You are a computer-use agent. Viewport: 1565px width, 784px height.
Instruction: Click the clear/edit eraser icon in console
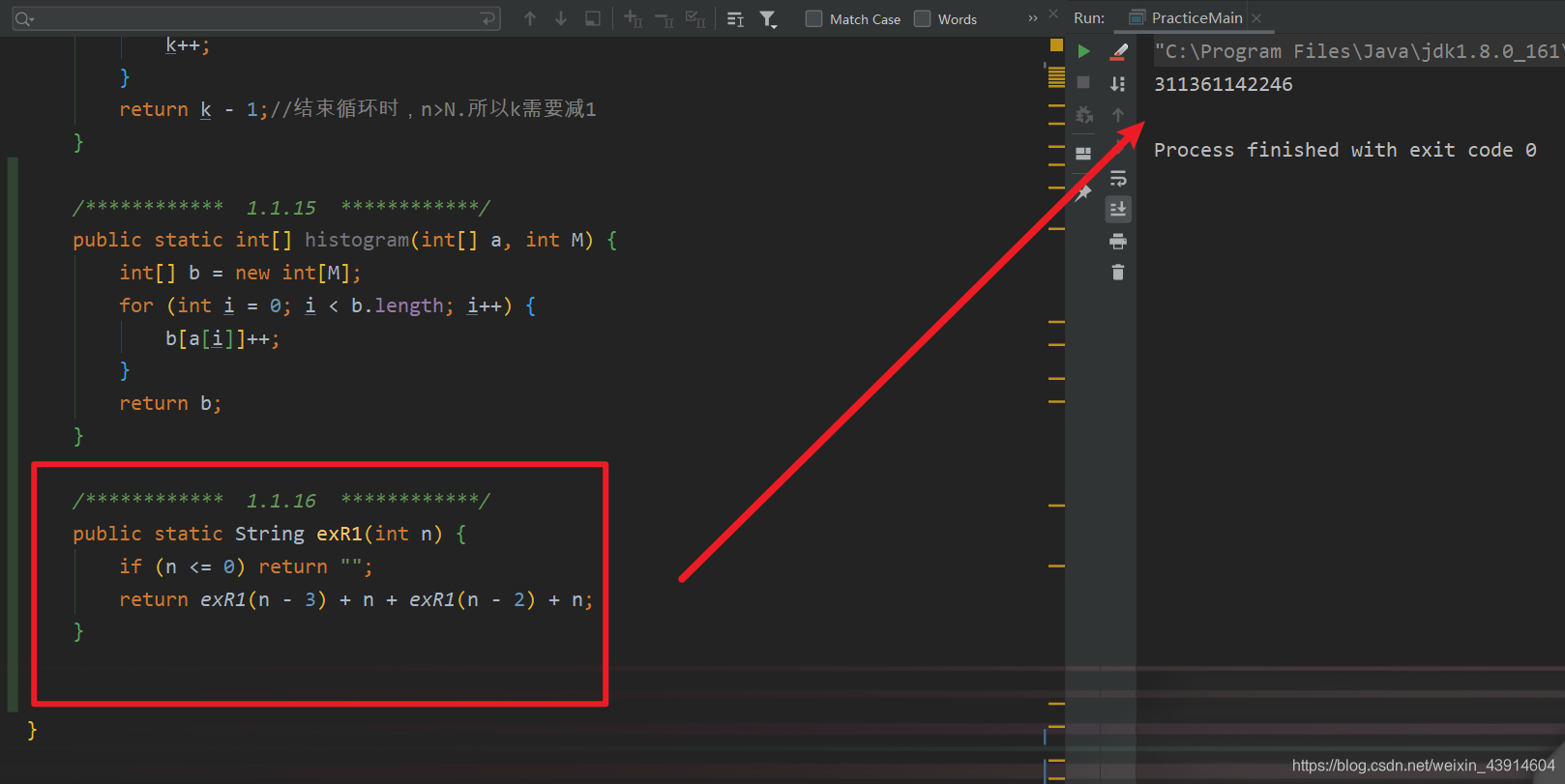[1118, 51]
